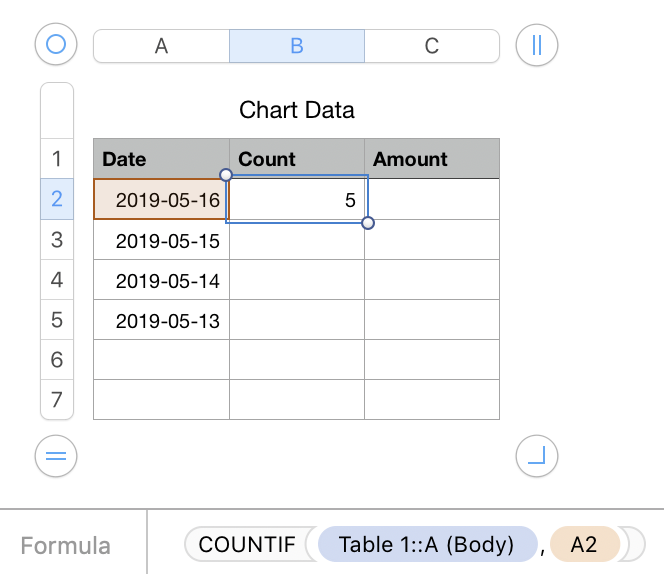Click the A2 reference token in formula

tap(584, 545)
